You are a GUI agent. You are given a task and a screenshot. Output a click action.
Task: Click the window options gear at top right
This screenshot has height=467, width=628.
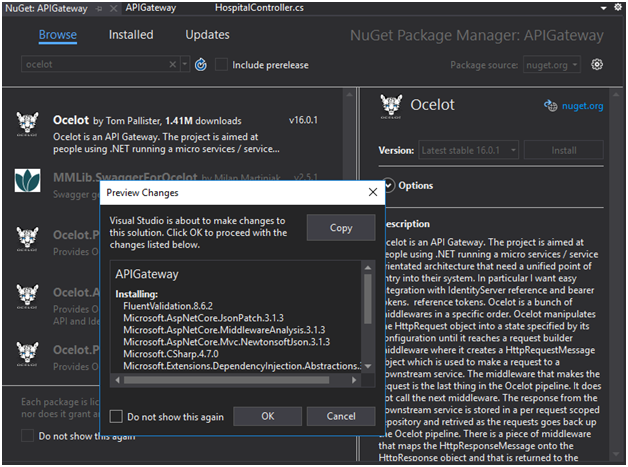pos(618,7)
